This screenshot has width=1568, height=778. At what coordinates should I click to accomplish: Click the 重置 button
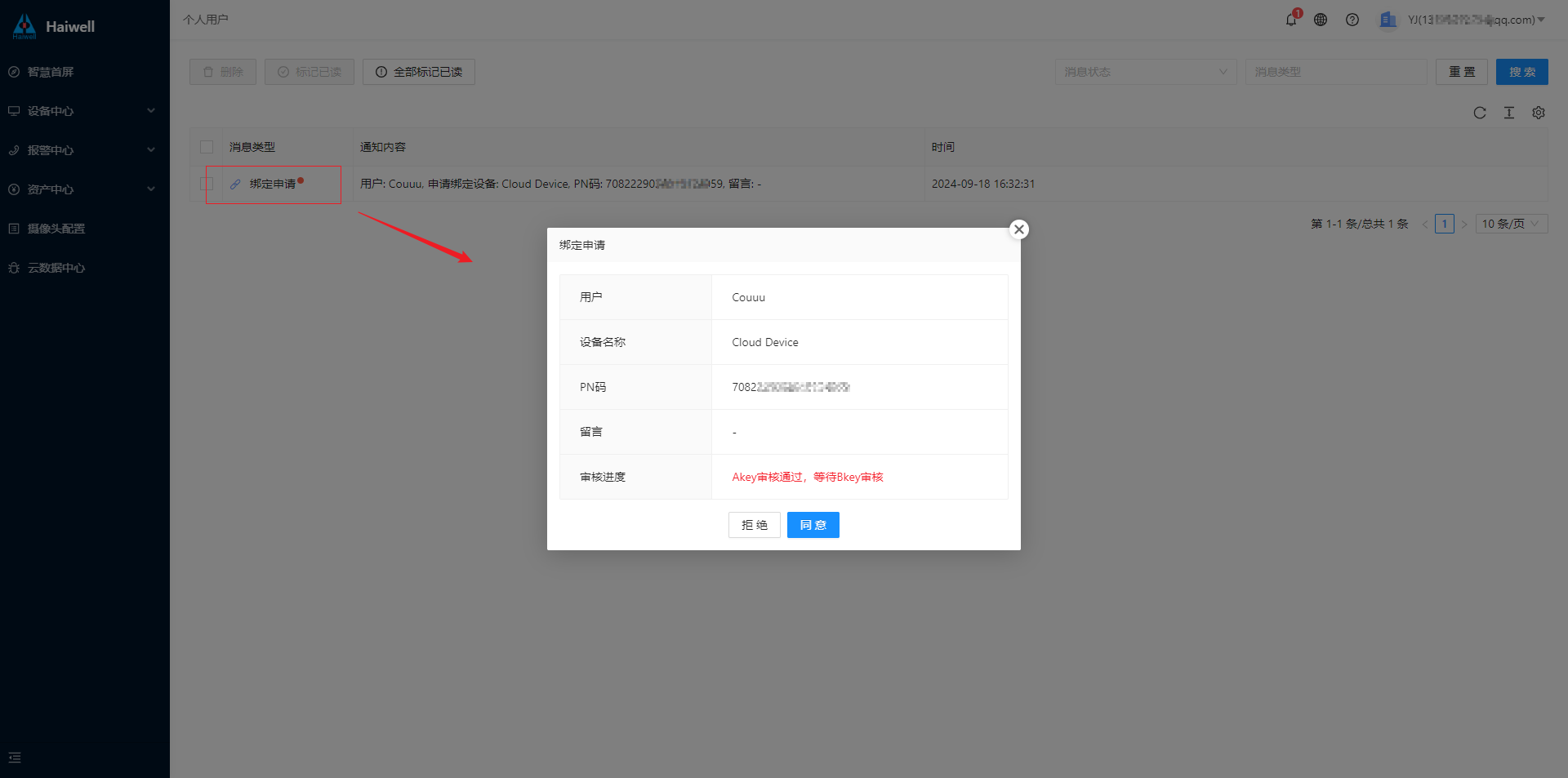(x=1462, y=72)
